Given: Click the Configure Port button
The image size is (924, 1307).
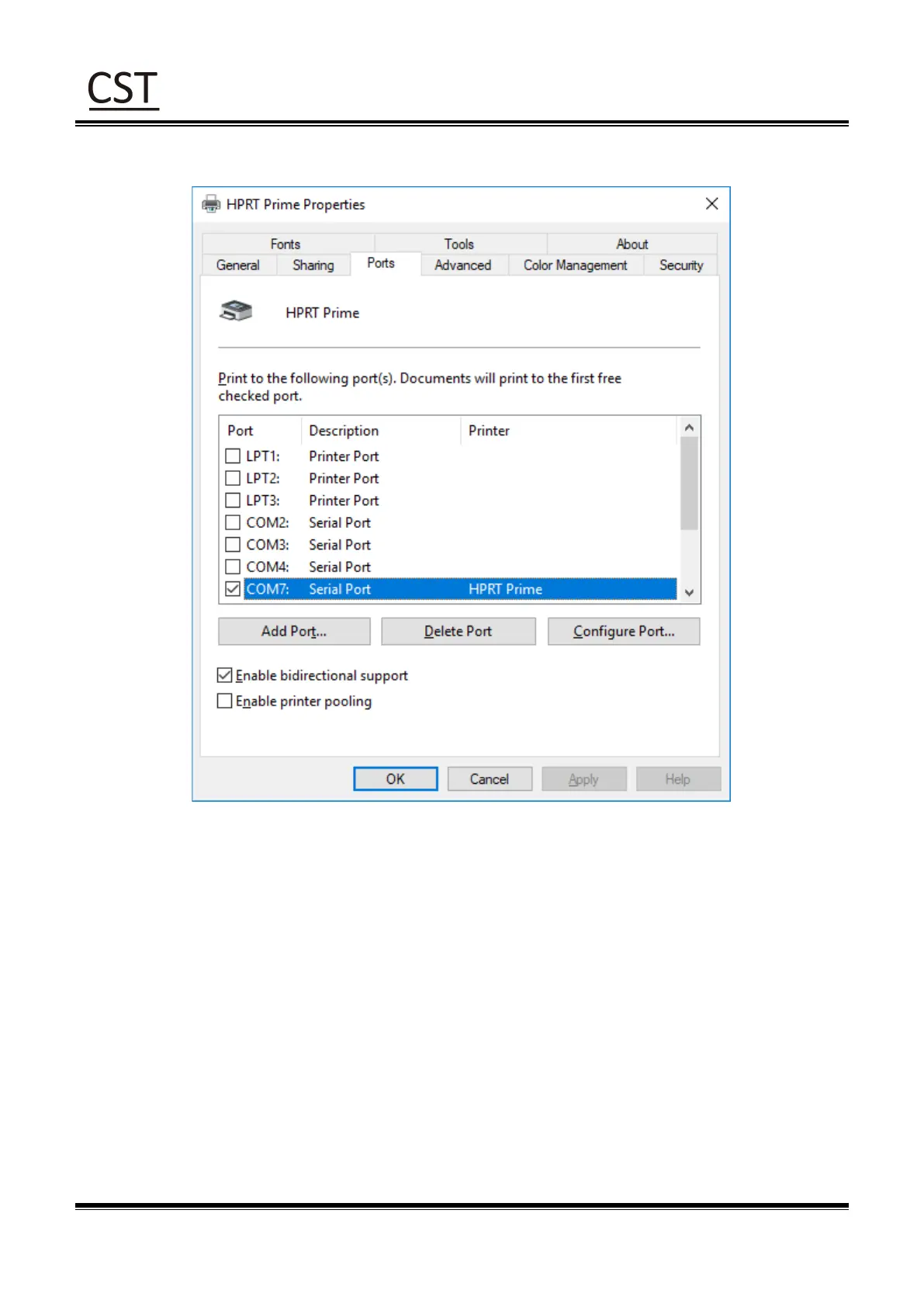Looking at the screenshot, I should click(x=624, y=631).
